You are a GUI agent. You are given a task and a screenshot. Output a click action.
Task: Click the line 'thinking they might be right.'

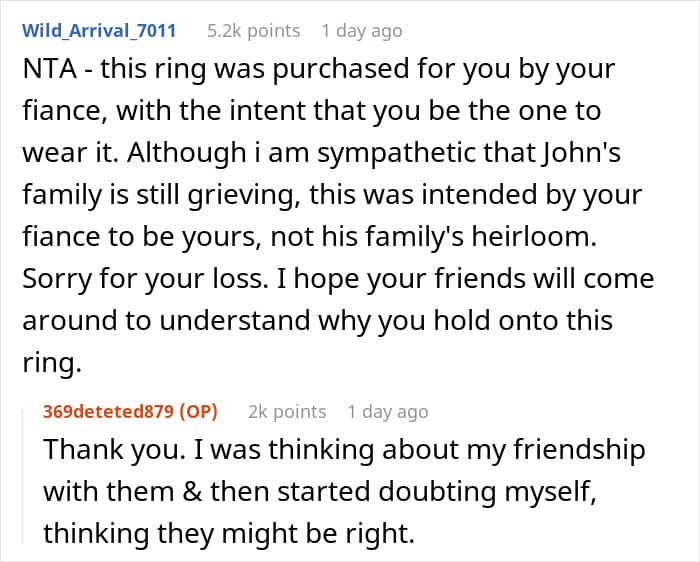[x=229, y=533]
